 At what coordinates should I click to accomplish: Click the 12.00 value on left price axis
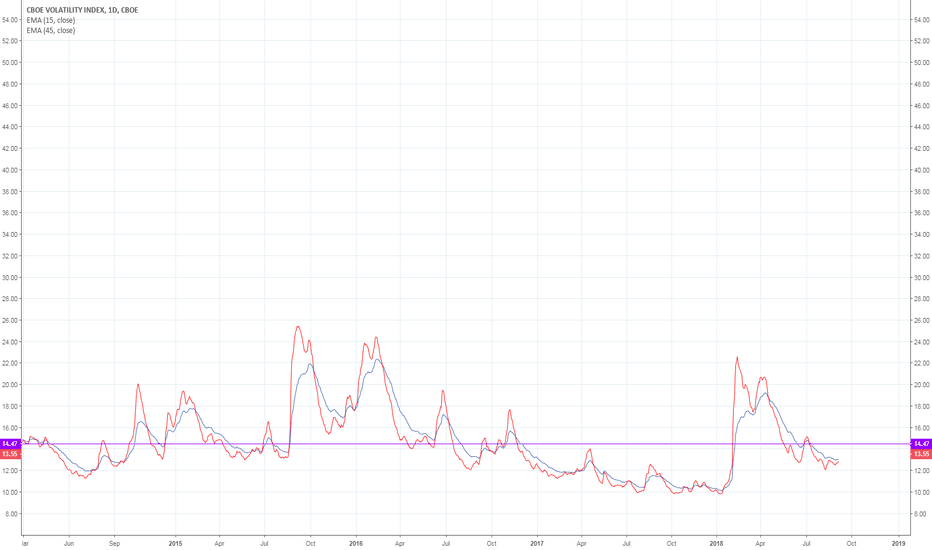click(x=10, y=471)
